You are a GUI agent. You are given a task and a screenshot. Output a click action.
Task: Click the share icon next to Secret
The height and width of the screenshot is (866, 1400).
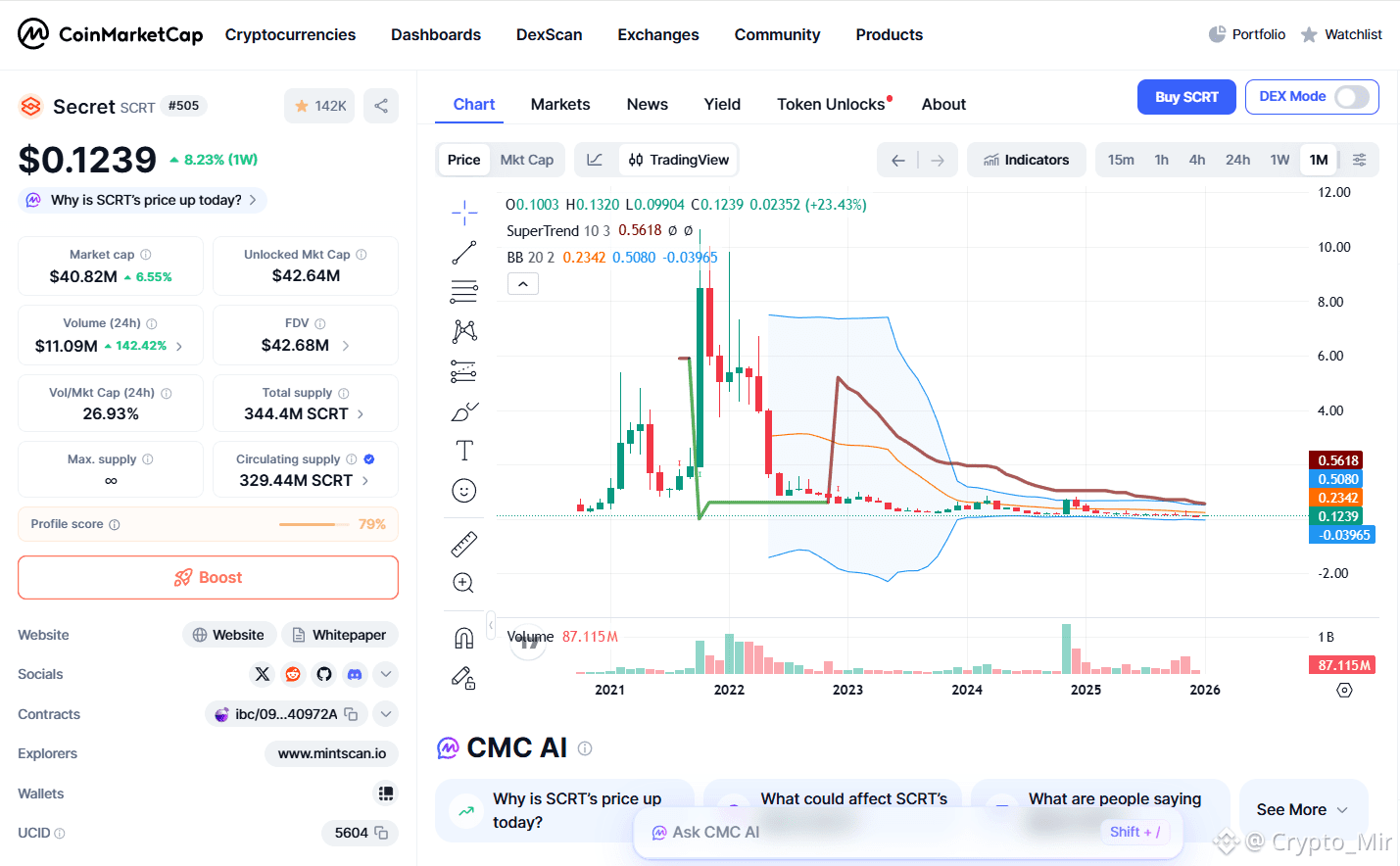point(381,106)
